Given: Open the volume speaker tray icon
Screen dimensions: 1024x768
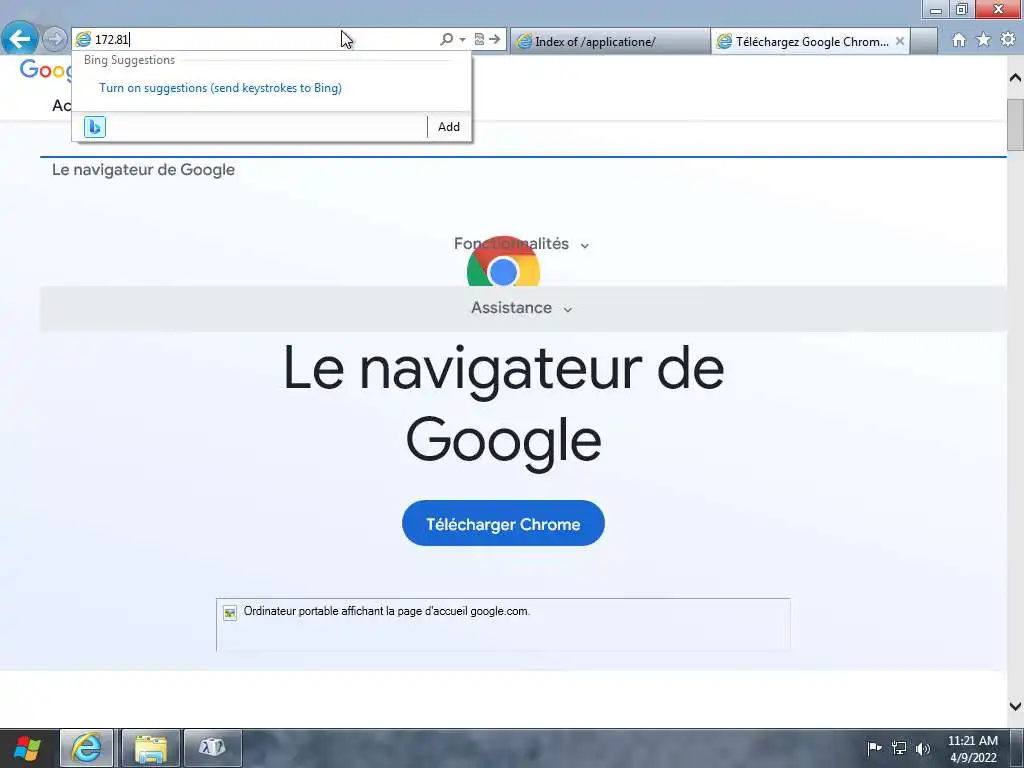Looking at the screenshot, I should click(x=923, y=748).
